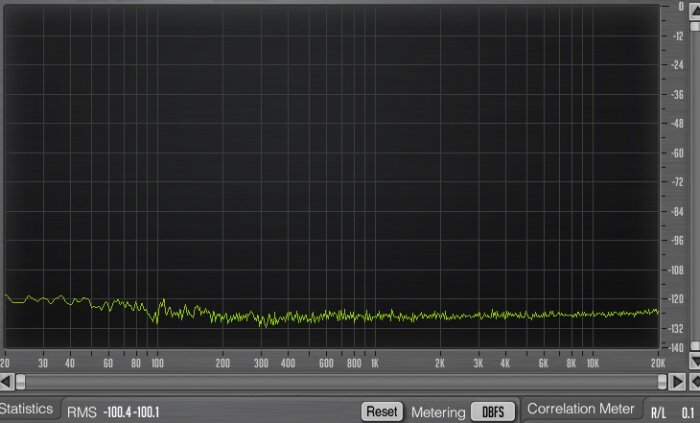700x423 pixels.
Task: Click the down arrow at the bottom of the vertical scrollbar
Action: point(695,360)
